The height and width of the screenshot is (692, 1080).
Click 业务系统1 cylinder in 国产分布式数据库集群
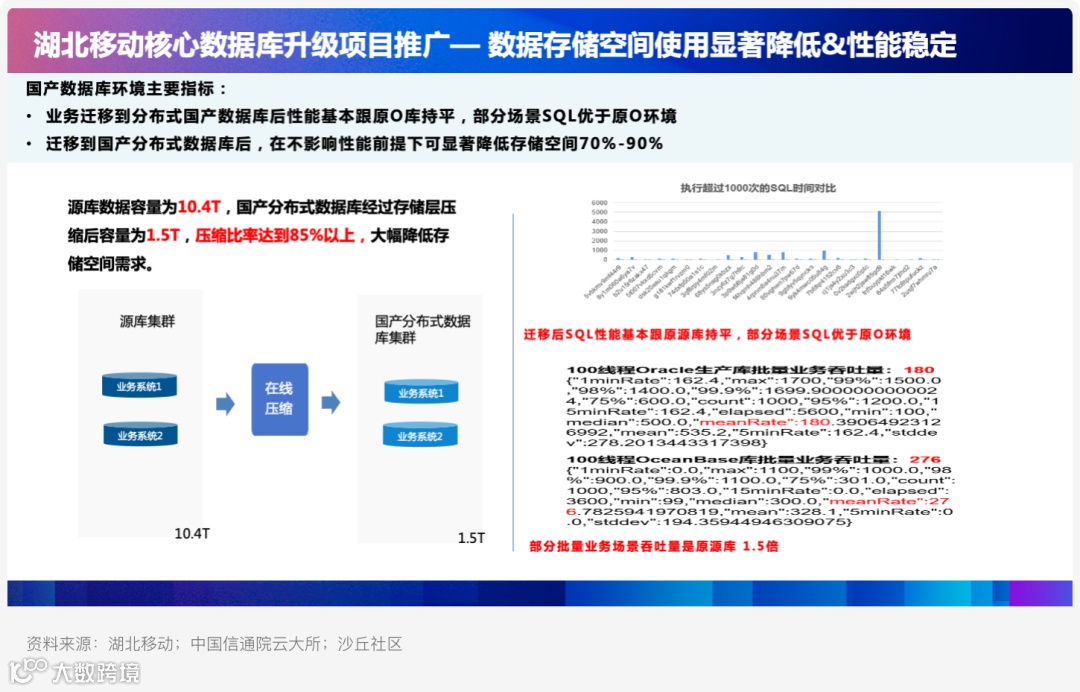(x=421, y=392)
